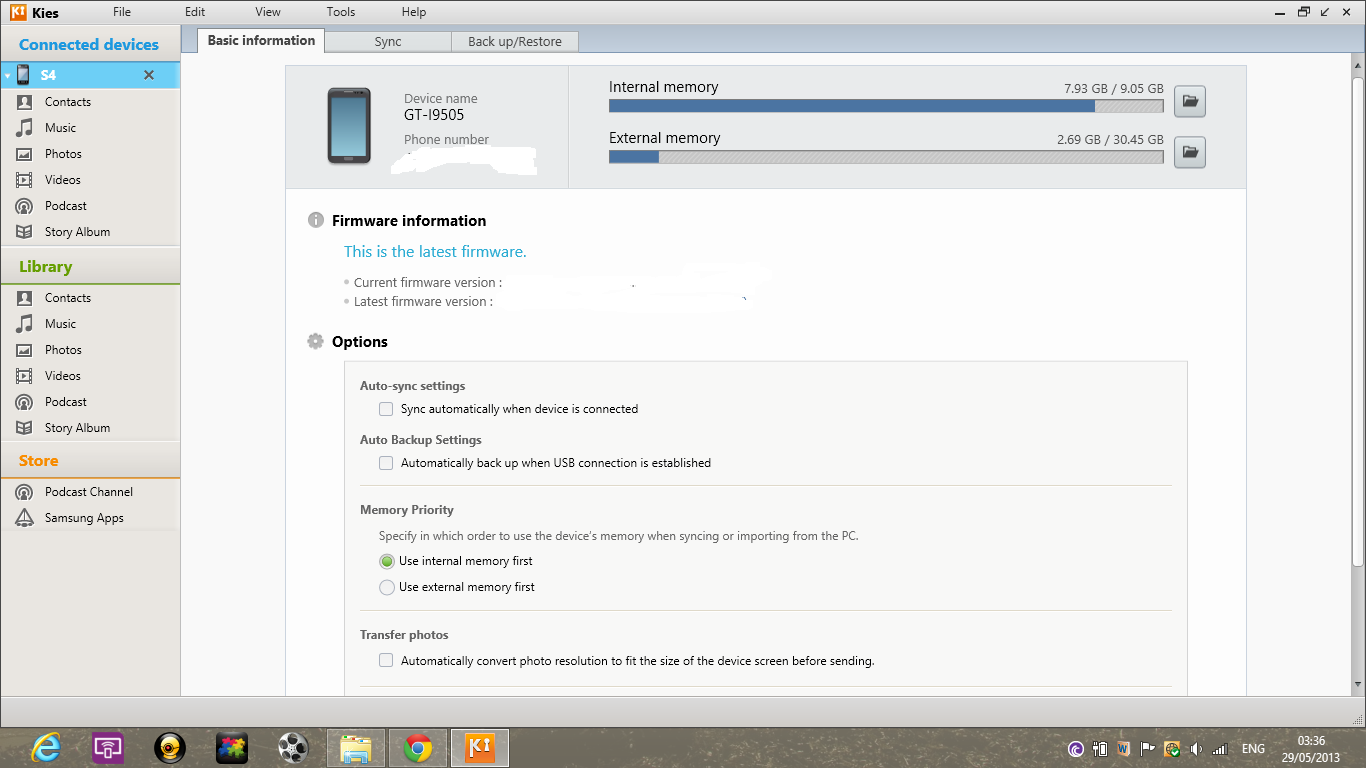Enable sync automatically when device is connected
Image resolution: width=1366 pixels, height=768 pixels.
point(386,409)
